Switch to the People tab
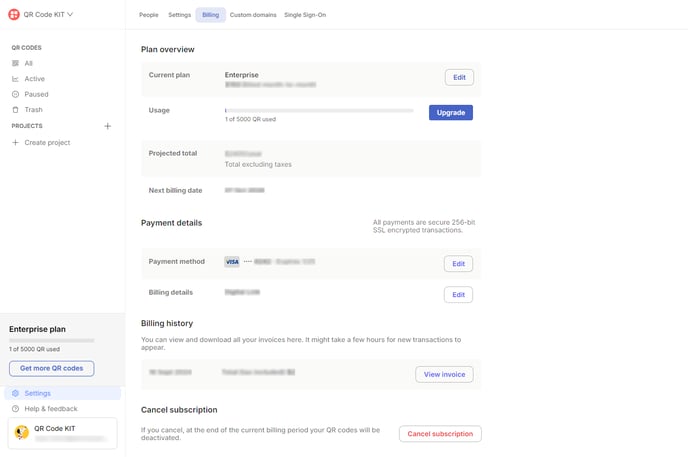This screenshot has width=688, height=457. click(149, 15)
